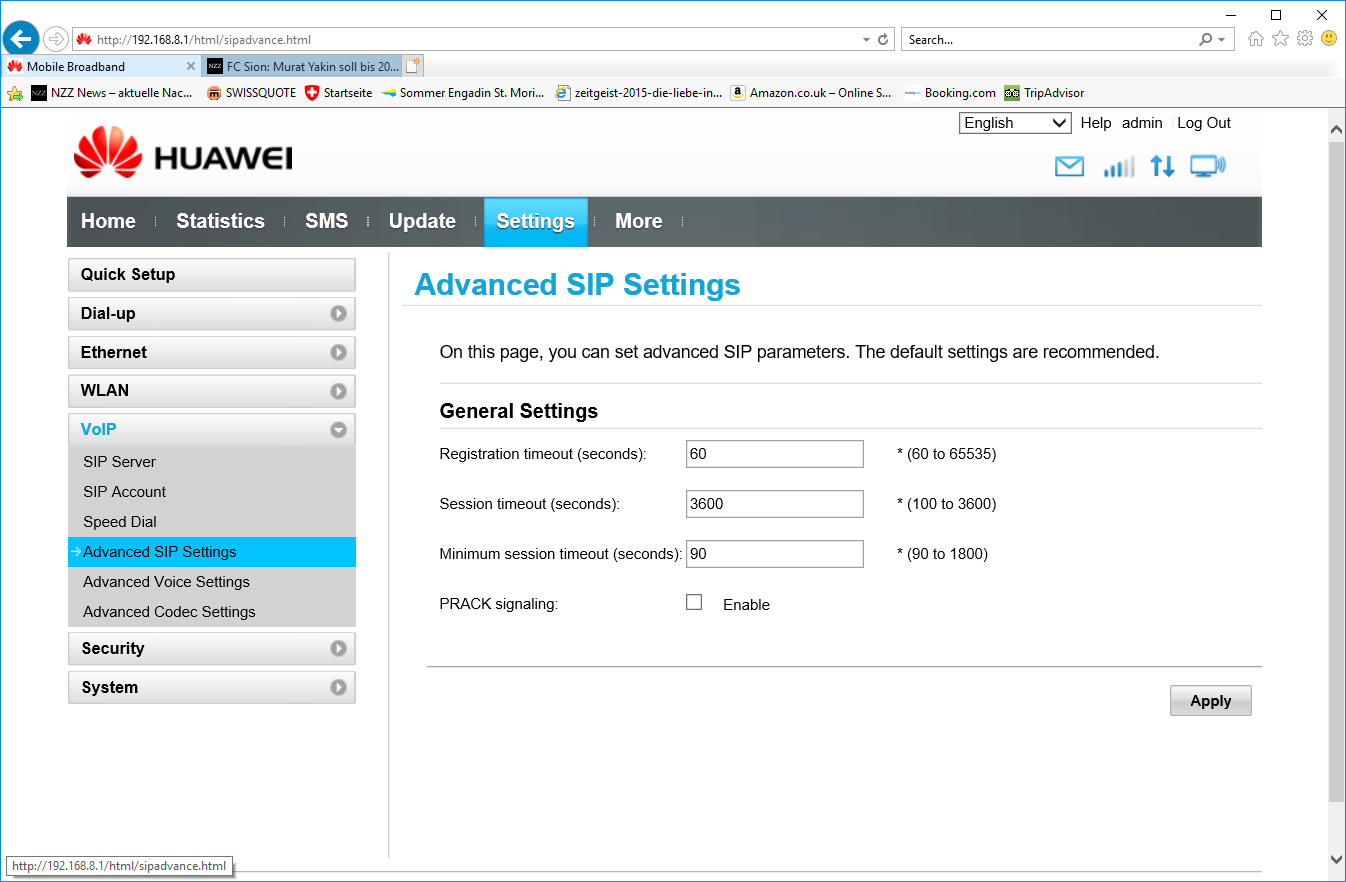This screenshot has width=1346, height=882.
Task: Click the browser back arrow button
Action: click(x=21, y=39)
